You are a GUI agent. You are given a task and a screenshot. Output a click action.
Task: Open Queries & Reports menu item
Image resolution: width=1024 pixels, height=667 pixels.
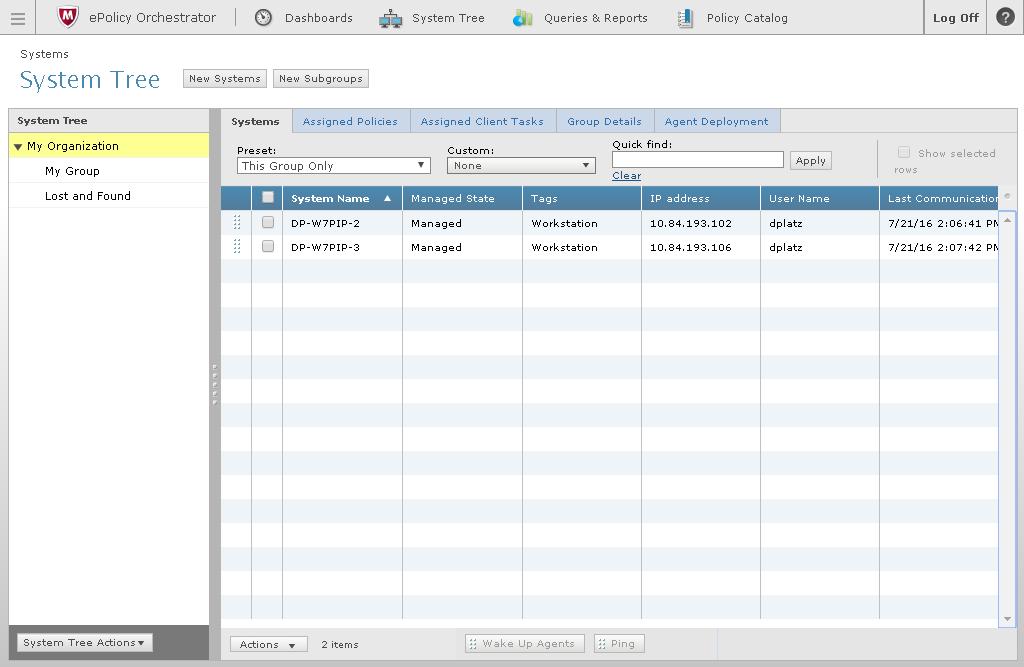pos(596,18)
